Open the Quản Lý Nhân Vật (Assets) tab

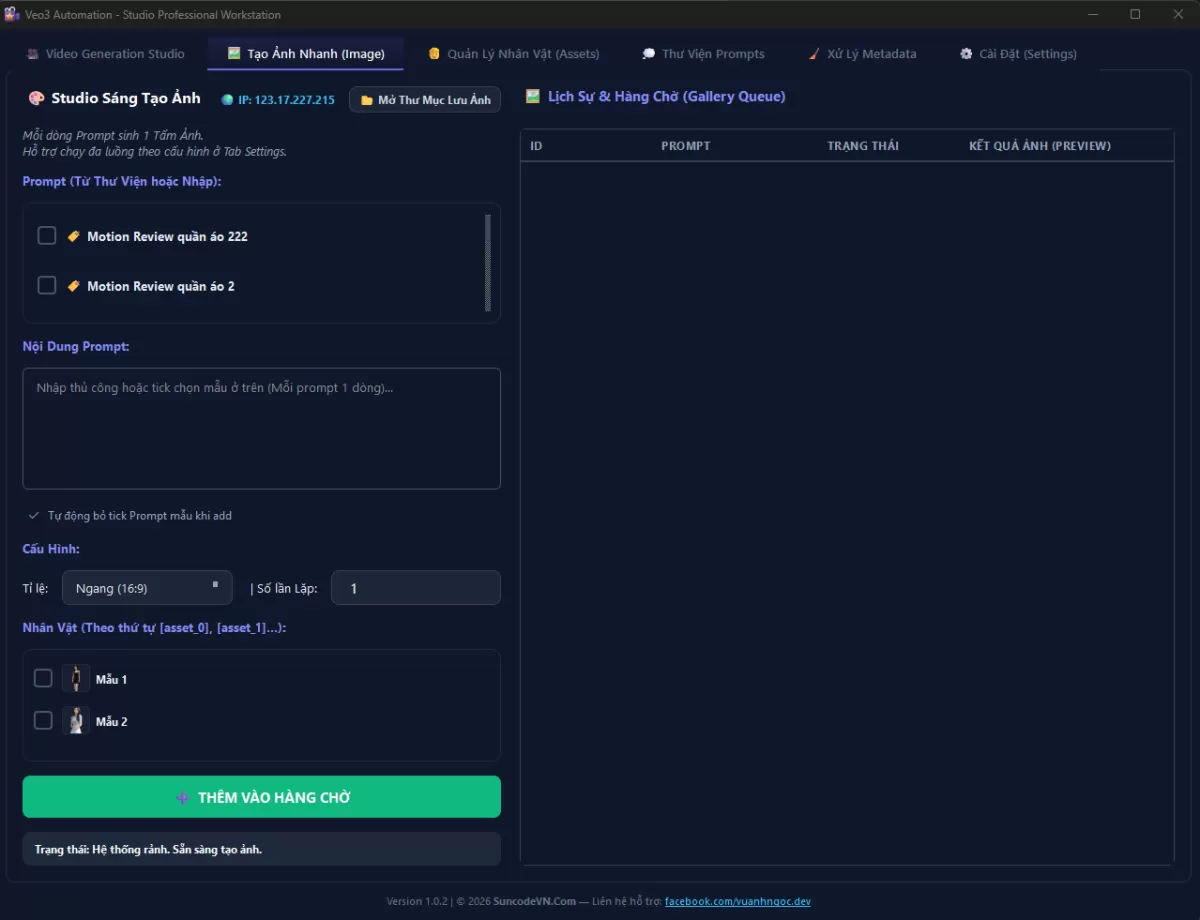coord(513,53)
